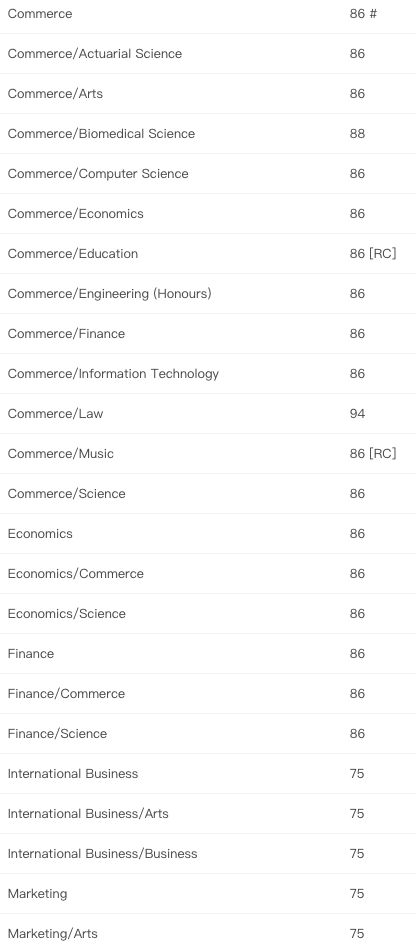This screenshot has width=416, height=947.
Task: Click the 86 # score next to Commerce
Action: [363, 14]
